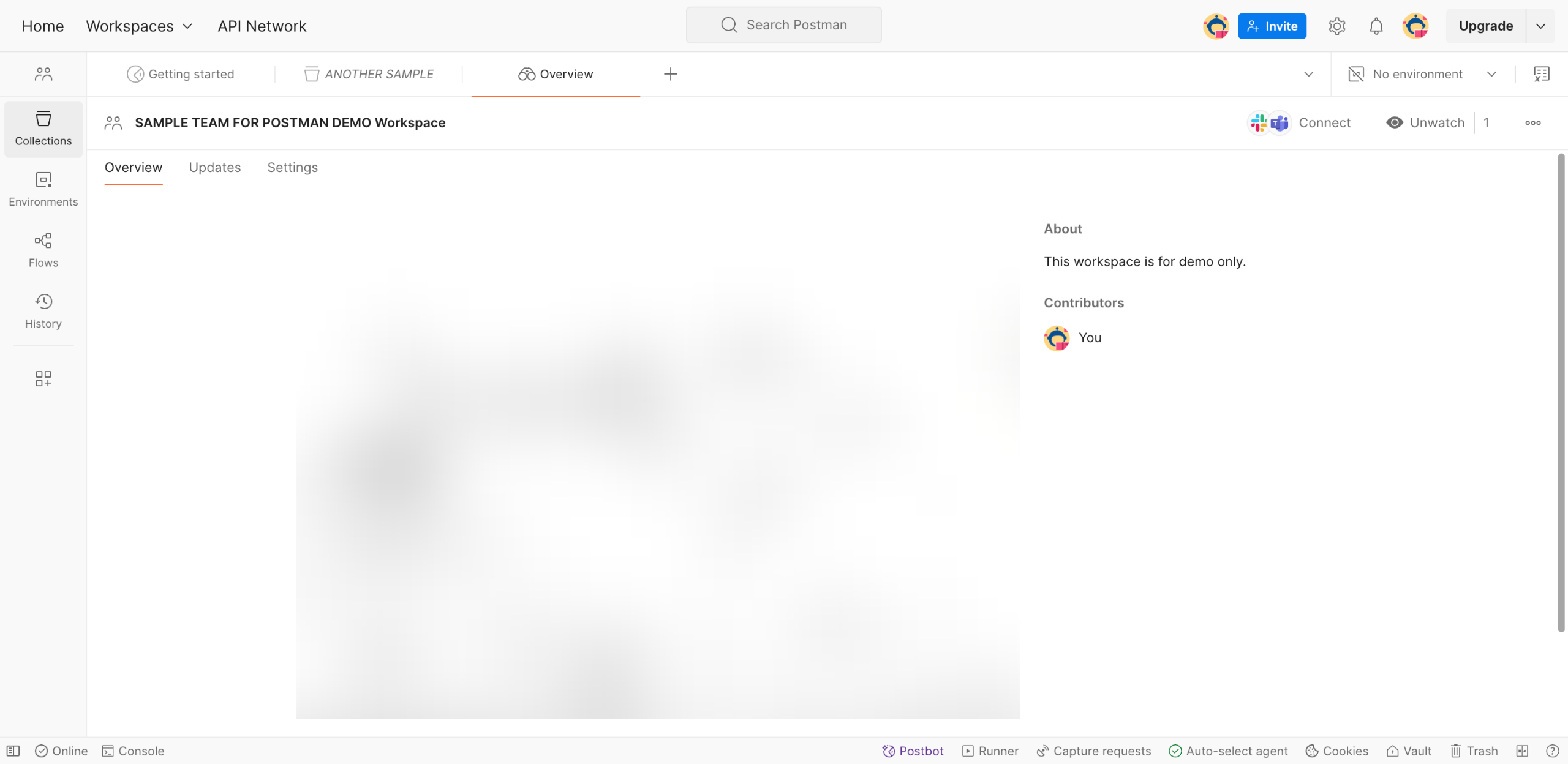The image size is (1568, 764).
Task: Click the Search Postman field
Action: 783,25
